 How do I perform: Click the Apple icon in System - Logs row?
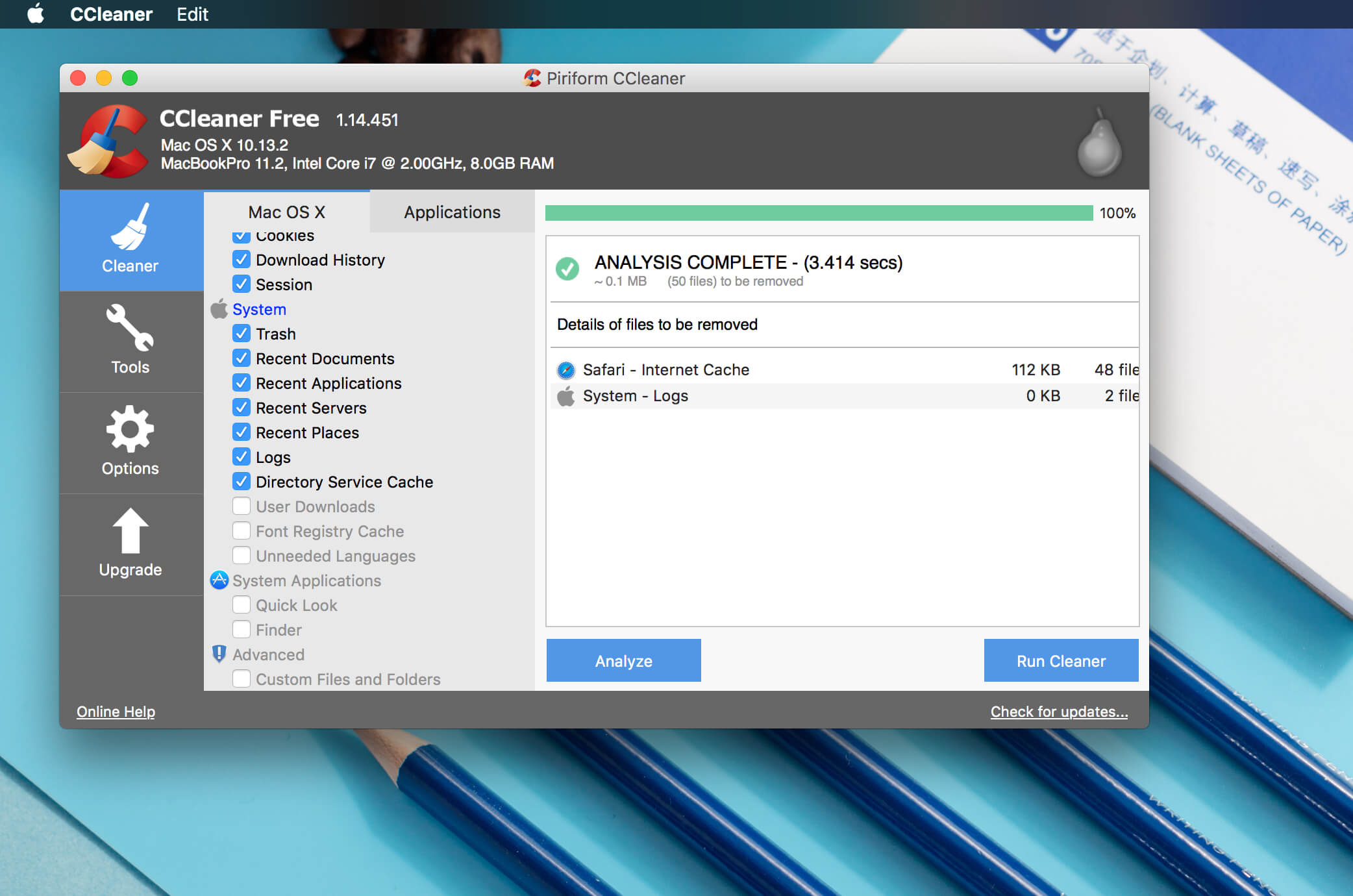click(x=566, y=395)
